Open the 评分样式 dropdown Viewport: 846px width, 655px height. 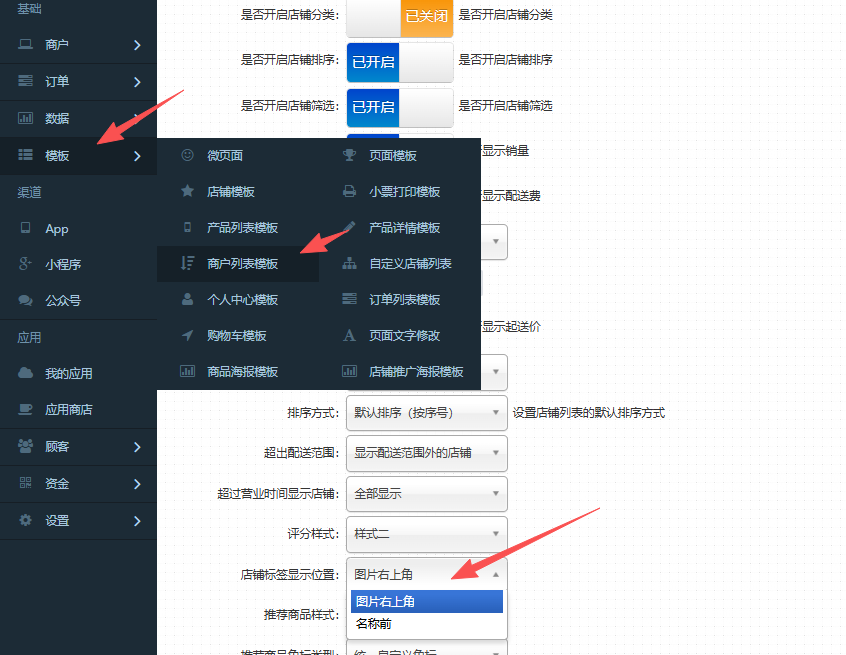[426, 534]
